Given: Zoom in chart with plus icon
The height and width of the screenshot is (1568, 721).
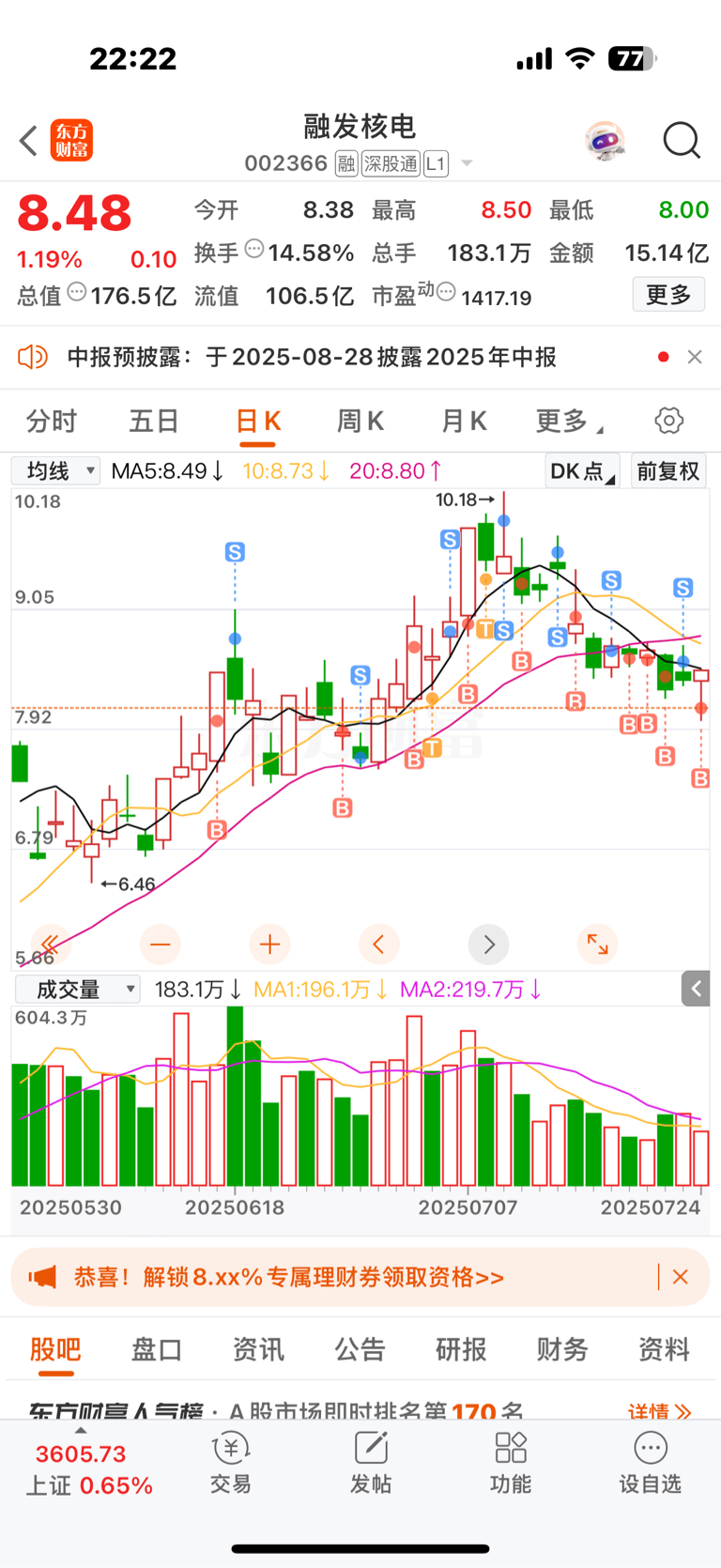Looking at the screenshot, I should pos(269,944).
